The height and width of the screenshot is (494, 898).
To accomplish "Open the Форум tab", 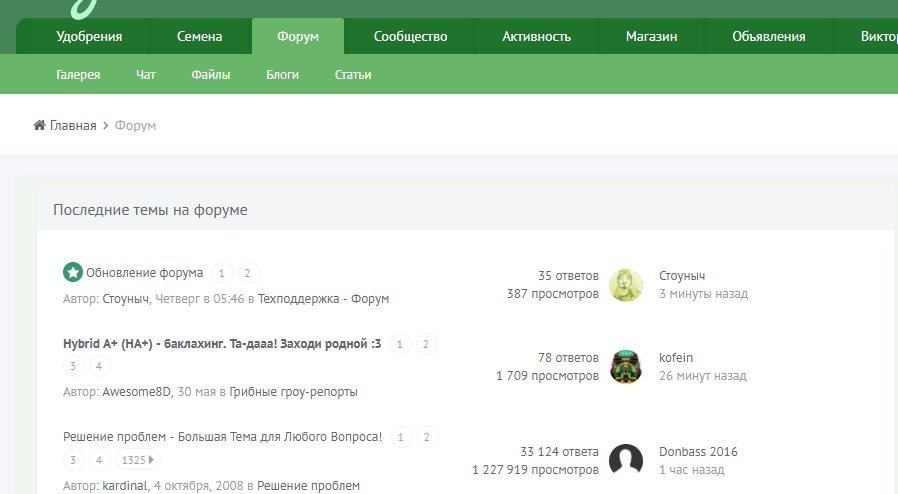I will (x=298, y=36).
